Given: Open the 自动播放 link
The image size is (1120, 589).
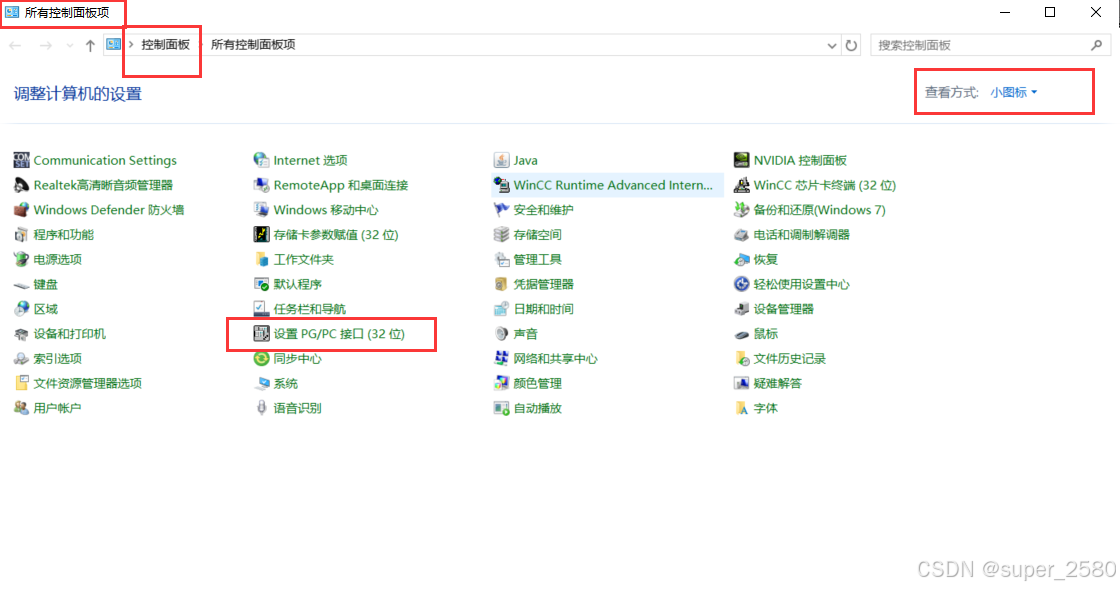Looking at the screenshot, I should (x=537, y=408).
